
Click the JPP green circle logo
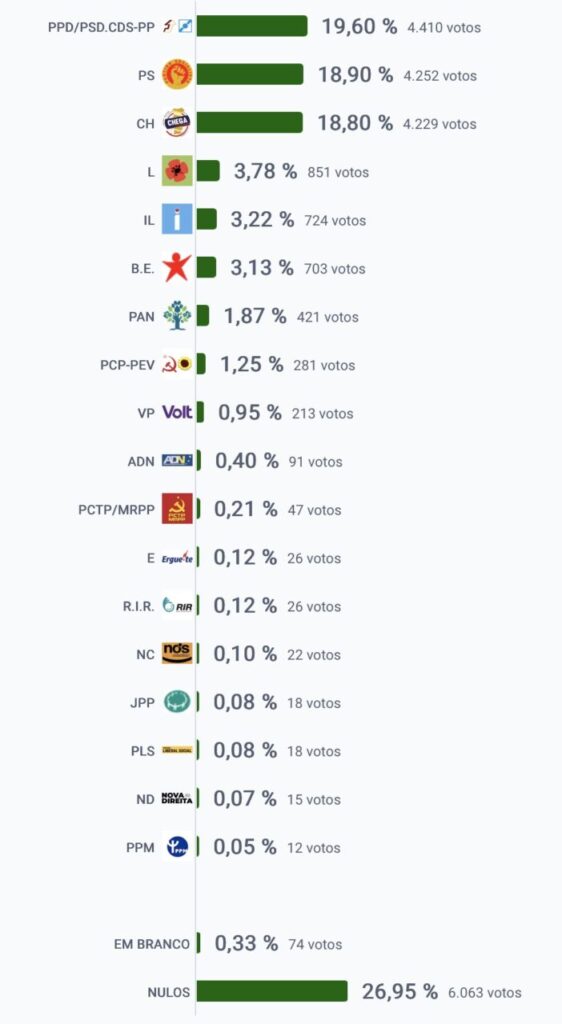pyautogui.click(x=177, y=702)
